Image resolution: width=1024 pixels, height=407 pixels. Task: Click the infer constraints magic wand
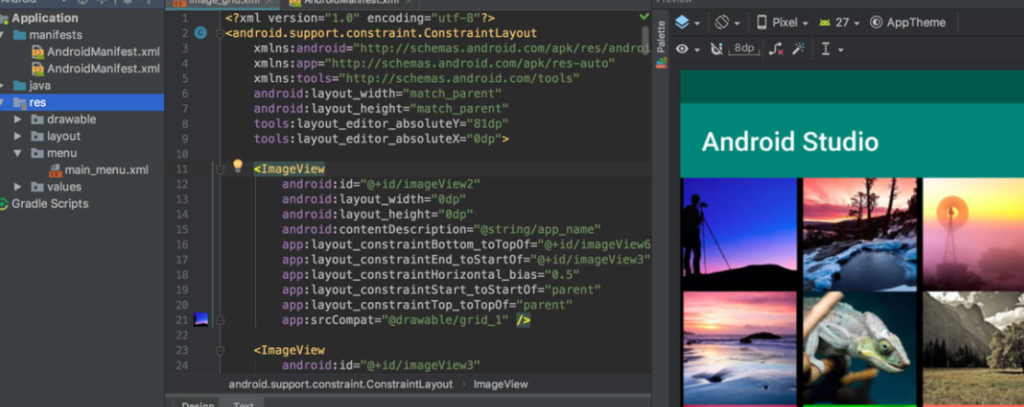[x=798, y=49]
